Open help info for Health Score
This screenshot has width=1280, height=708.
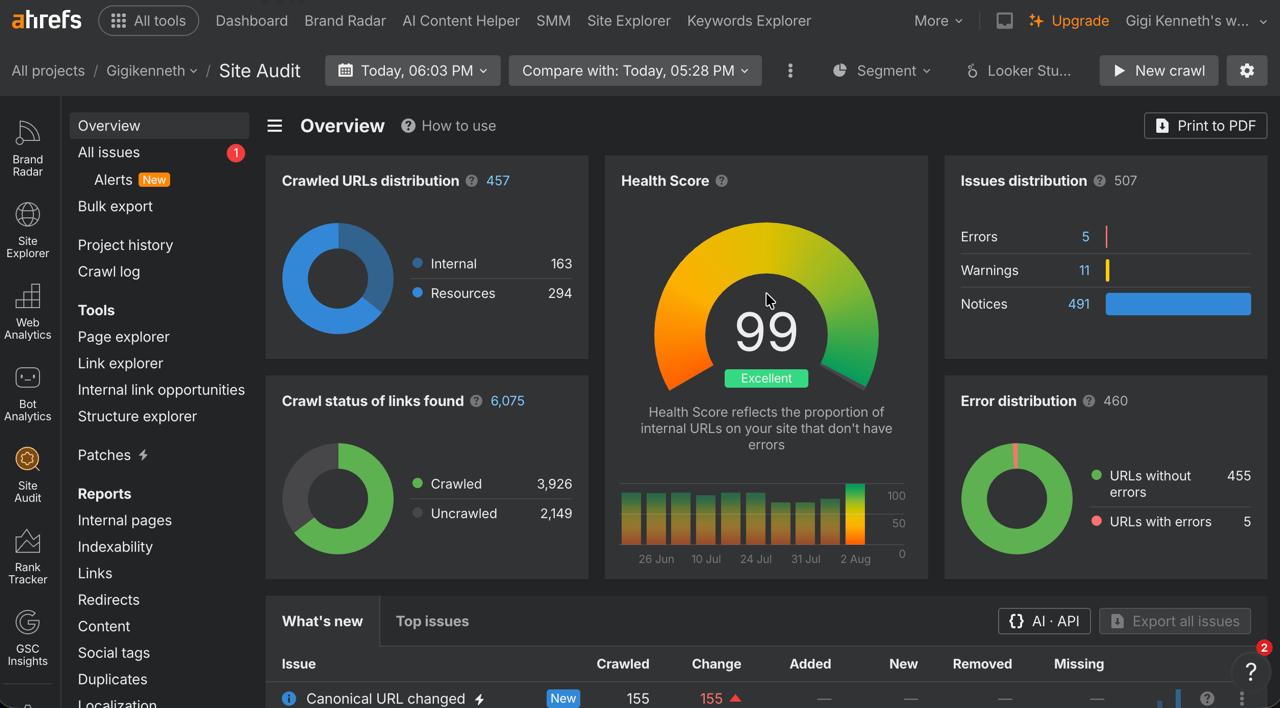tap(721, 181)
